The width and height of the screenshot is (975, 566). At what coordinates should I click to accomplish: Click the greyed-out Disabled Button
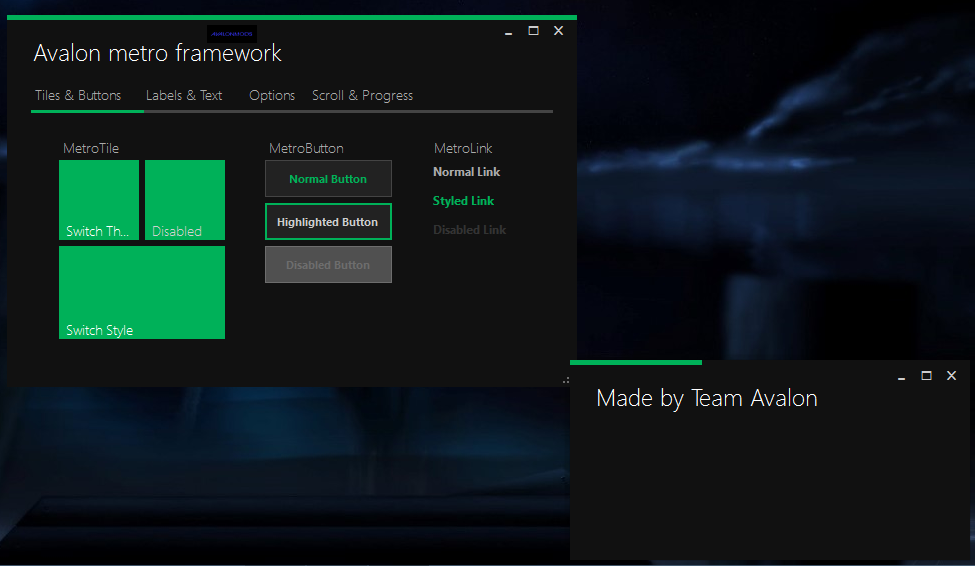328,265
